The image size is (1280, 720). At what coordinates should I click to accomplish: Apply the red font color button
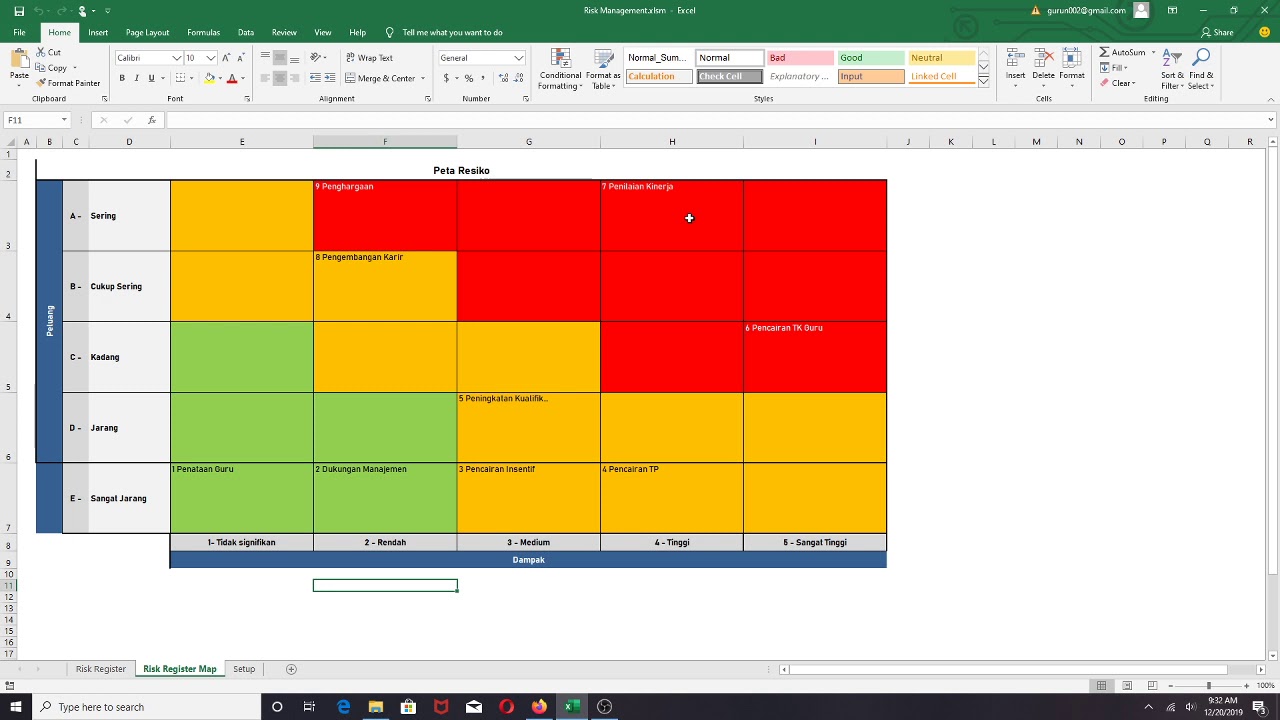pos(232,78)
